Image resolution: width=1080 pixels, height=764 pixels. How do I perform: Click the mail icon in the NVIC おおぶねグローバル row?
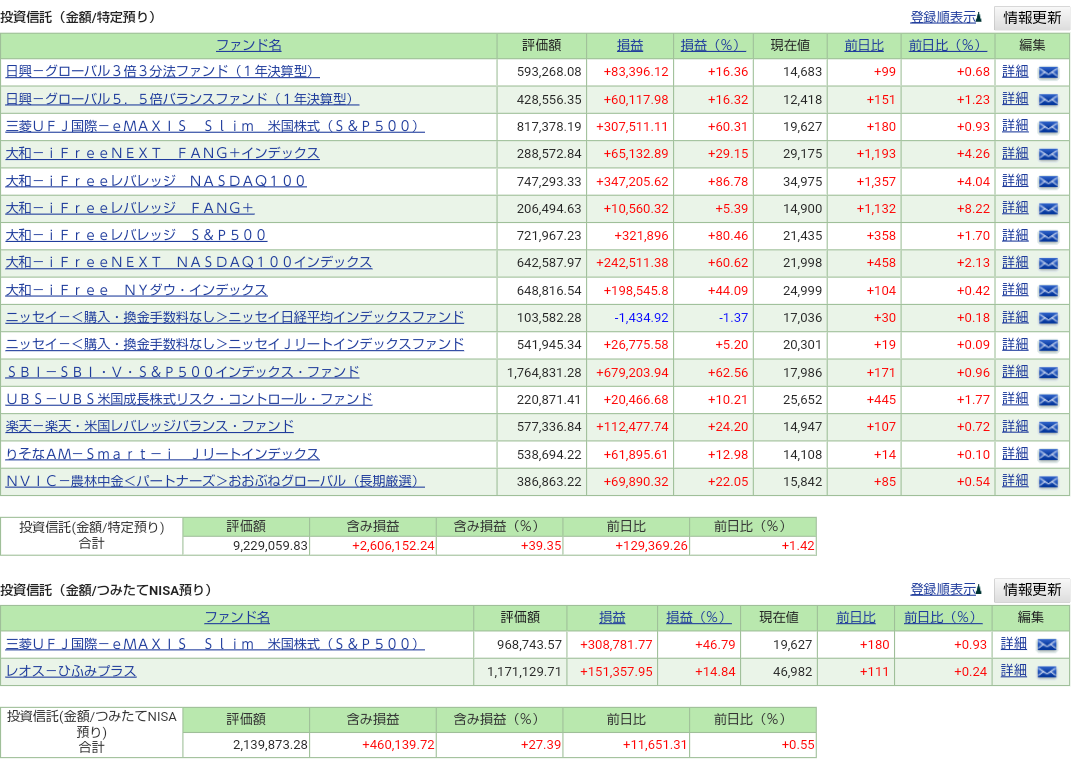pos(1048,482)
